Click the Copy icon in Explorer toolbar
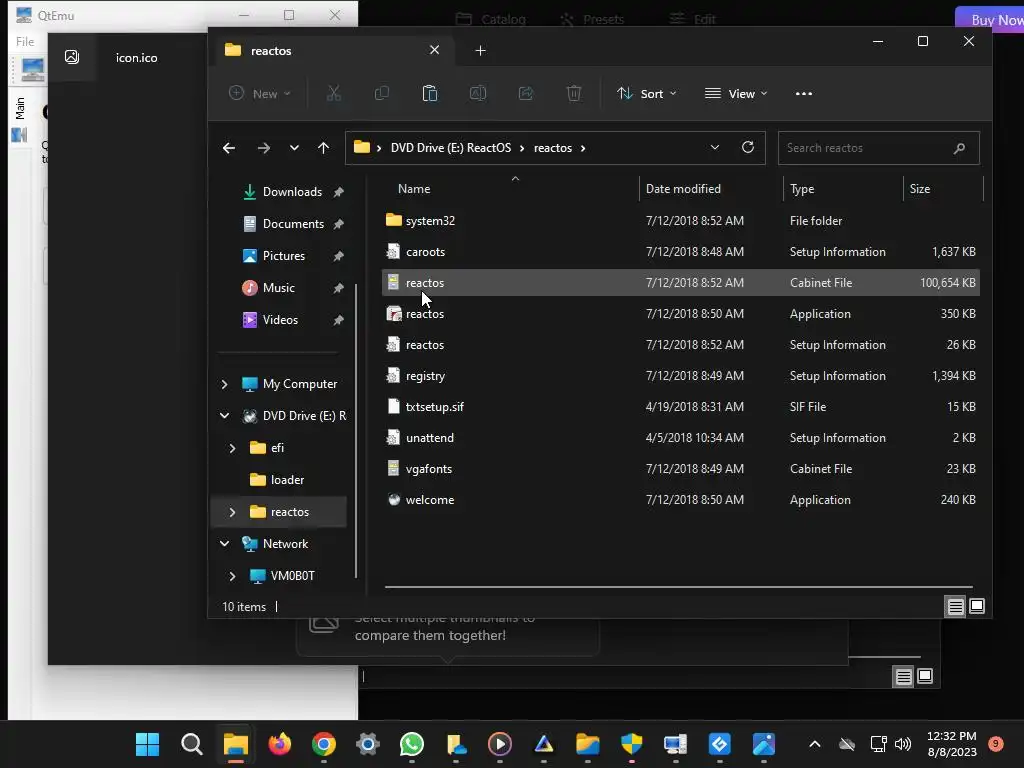 (x=381, y=93)
